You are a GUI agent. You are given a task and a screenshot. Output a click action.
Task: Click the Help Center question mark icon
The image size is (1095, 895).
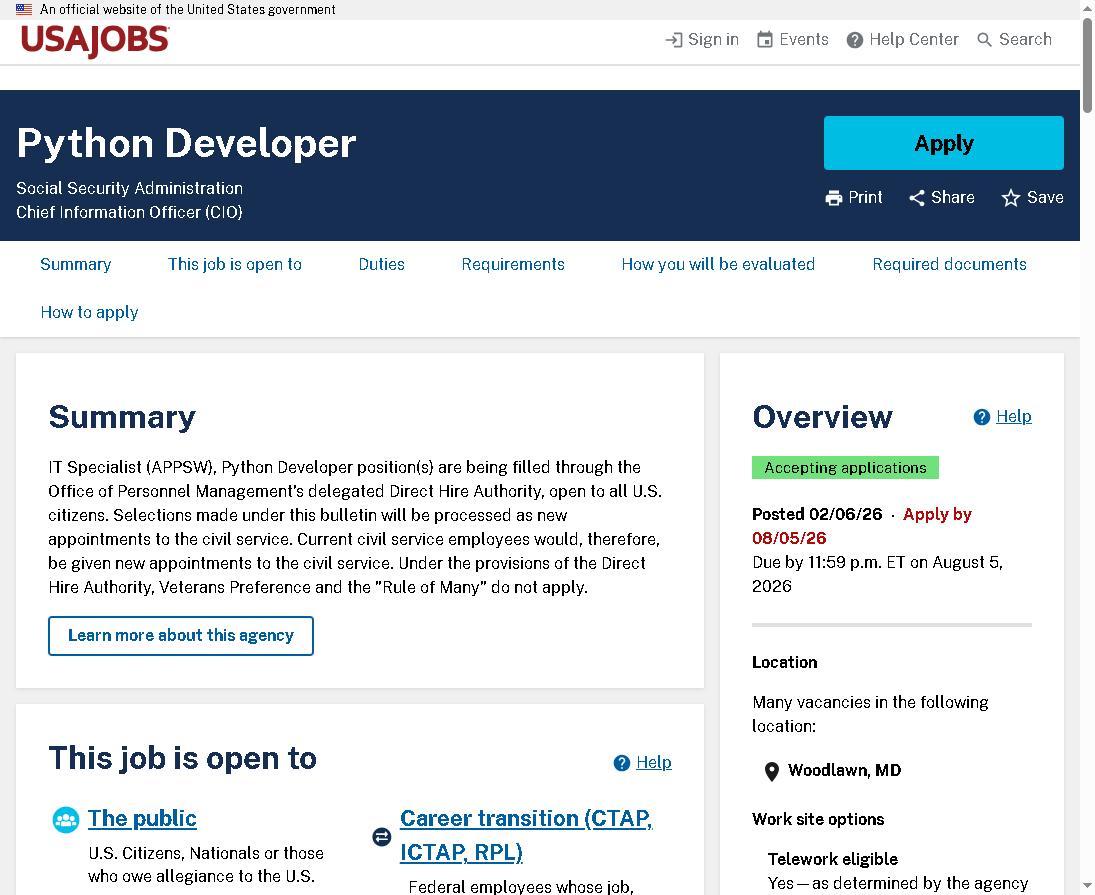(x=855, y=40)
